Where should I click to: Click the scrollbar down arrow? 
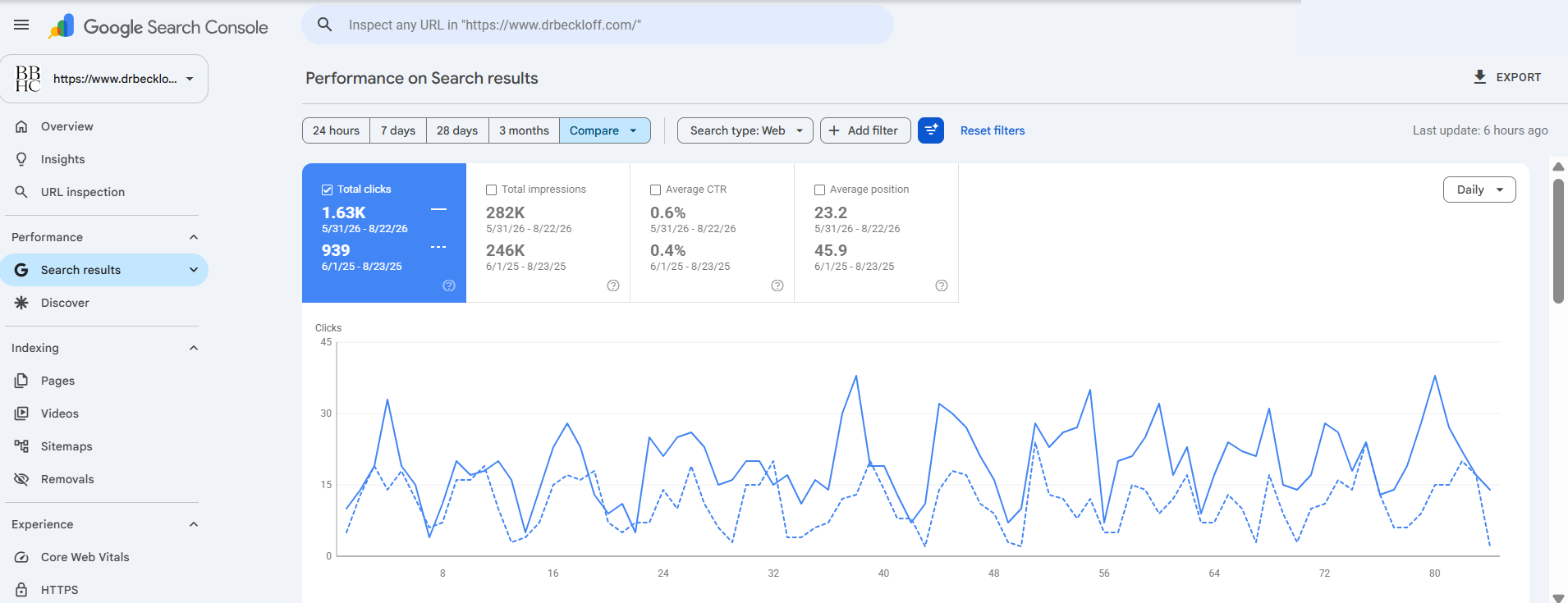click(1558, 597)
